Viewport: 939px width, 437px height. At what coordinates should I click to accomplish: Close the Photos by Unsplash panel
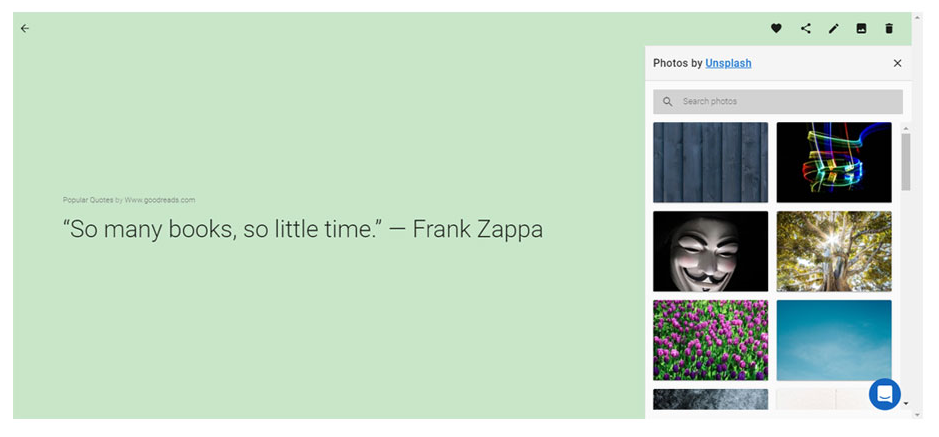coord(897,63)
